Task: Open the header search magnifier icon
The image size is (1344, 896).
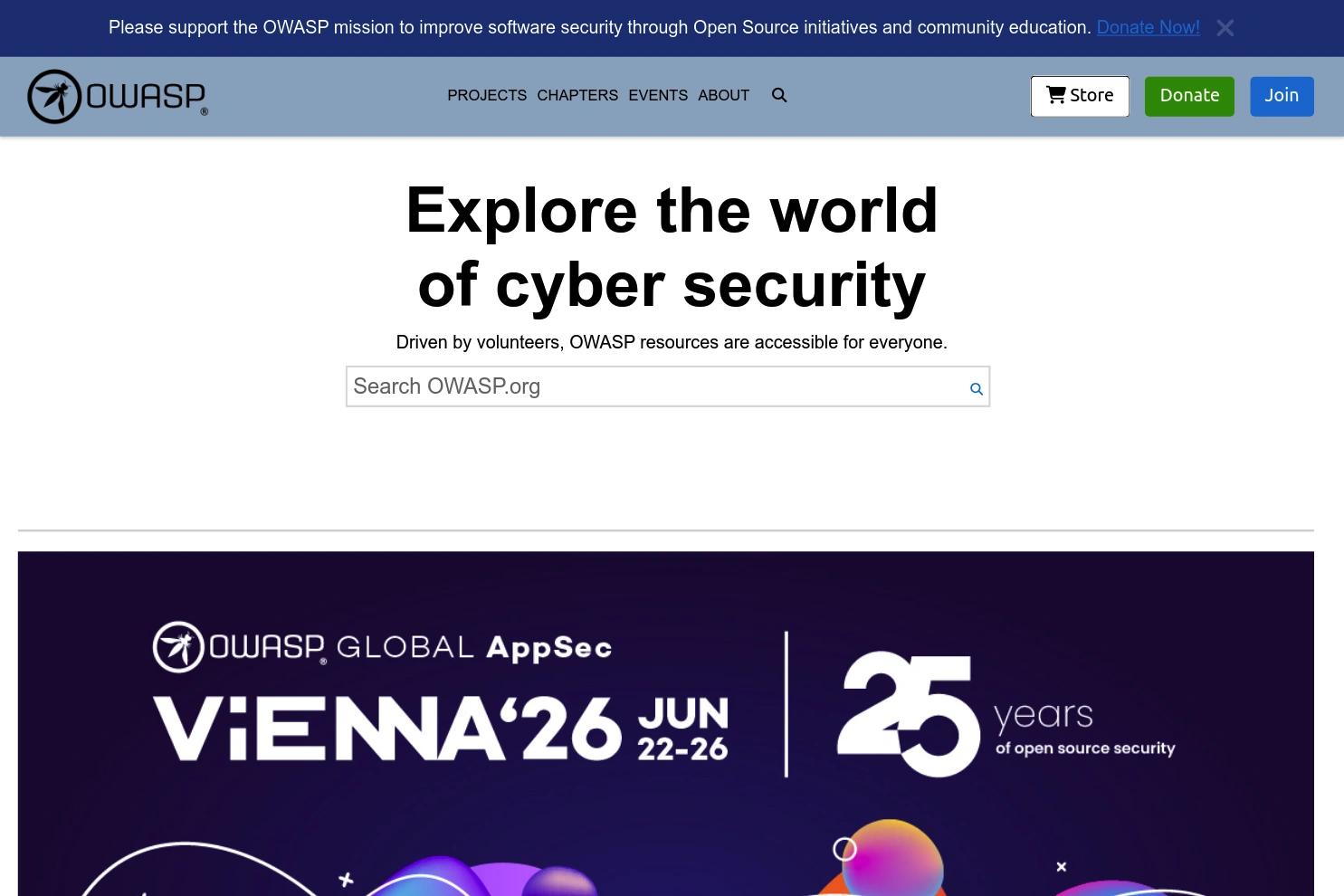Action: pos(779,95)
